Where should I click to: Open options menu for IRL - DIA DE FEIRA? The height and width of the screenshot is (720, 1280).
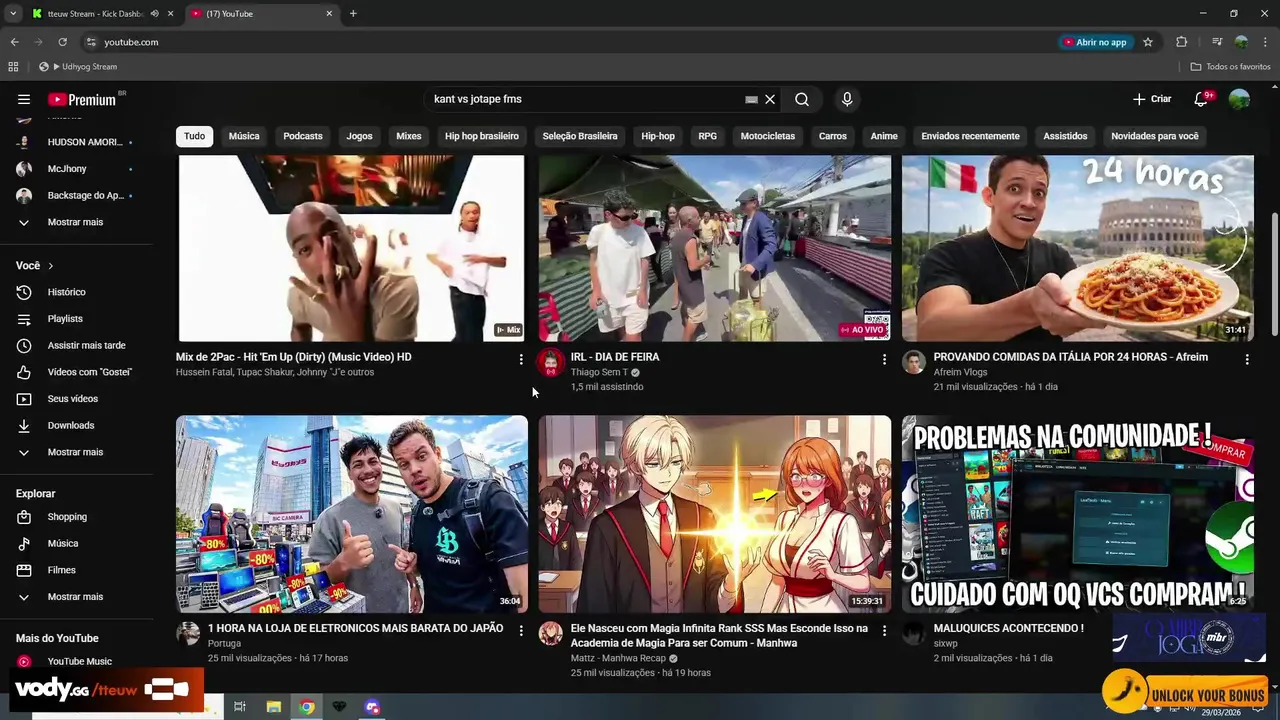(x=883, y=358)
